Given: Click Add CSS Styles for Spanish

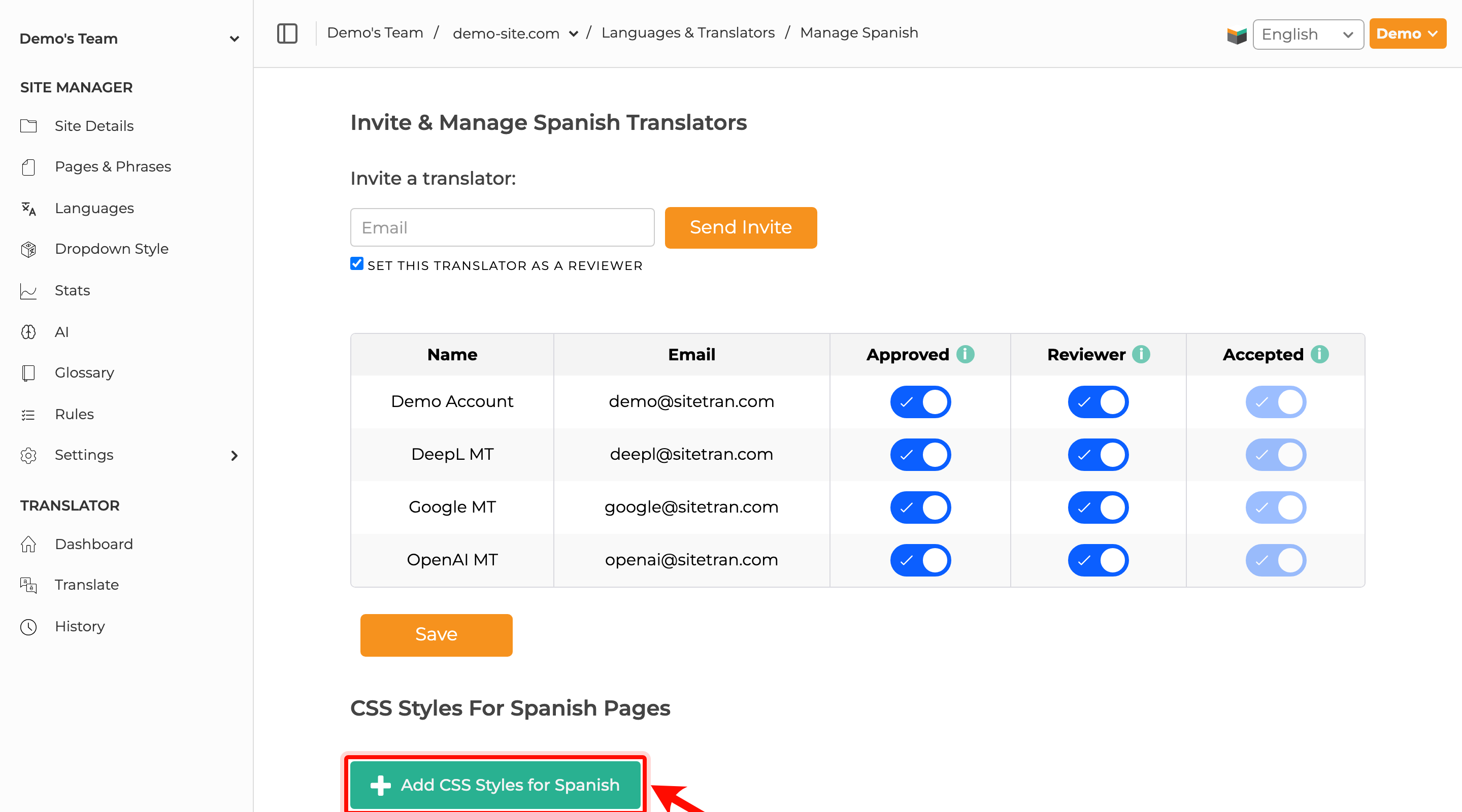Looking at the screenshot, I should [x=495, y=785].
